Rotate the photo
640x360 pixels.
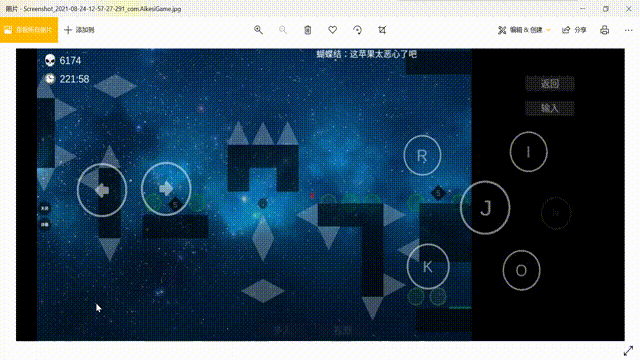[x=358, y=30]
